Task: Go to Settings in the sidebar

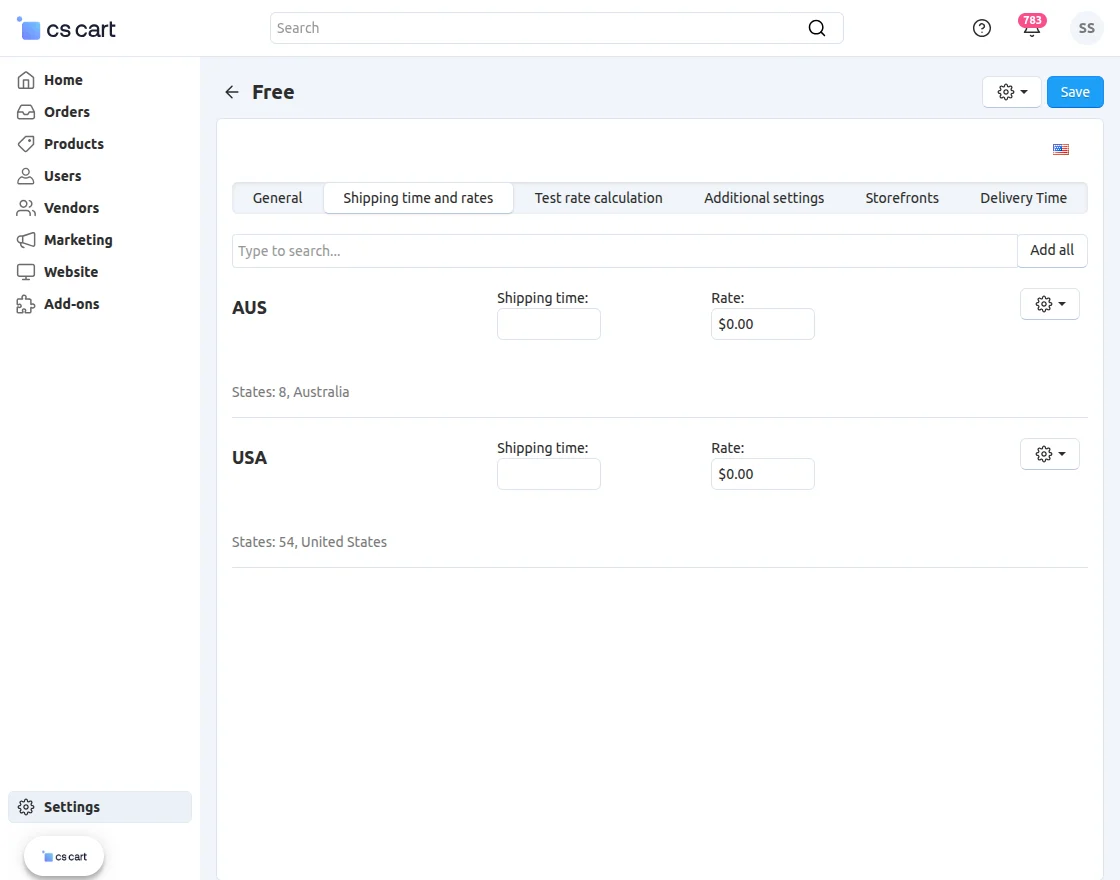Action: pyautogui.click(x=71, y=807)
